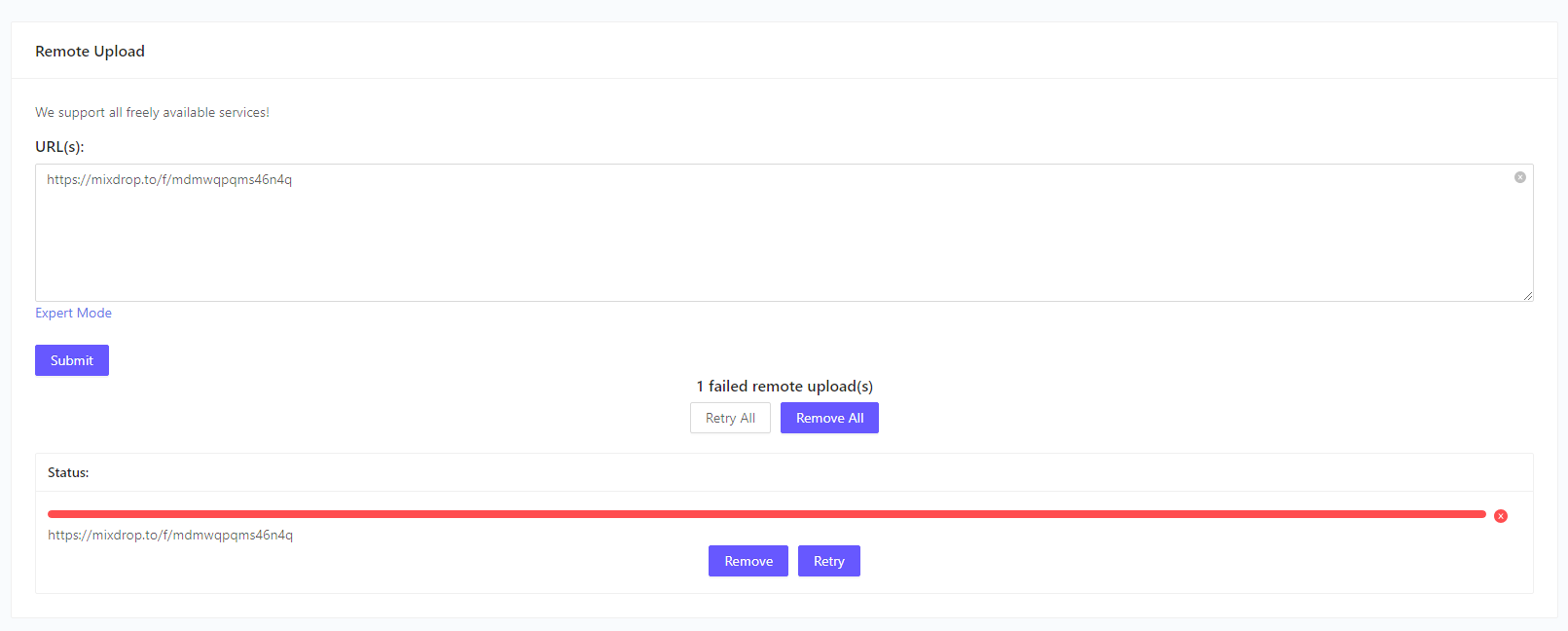Click the "We support all freely available services!" note

(x=152, y=112)
